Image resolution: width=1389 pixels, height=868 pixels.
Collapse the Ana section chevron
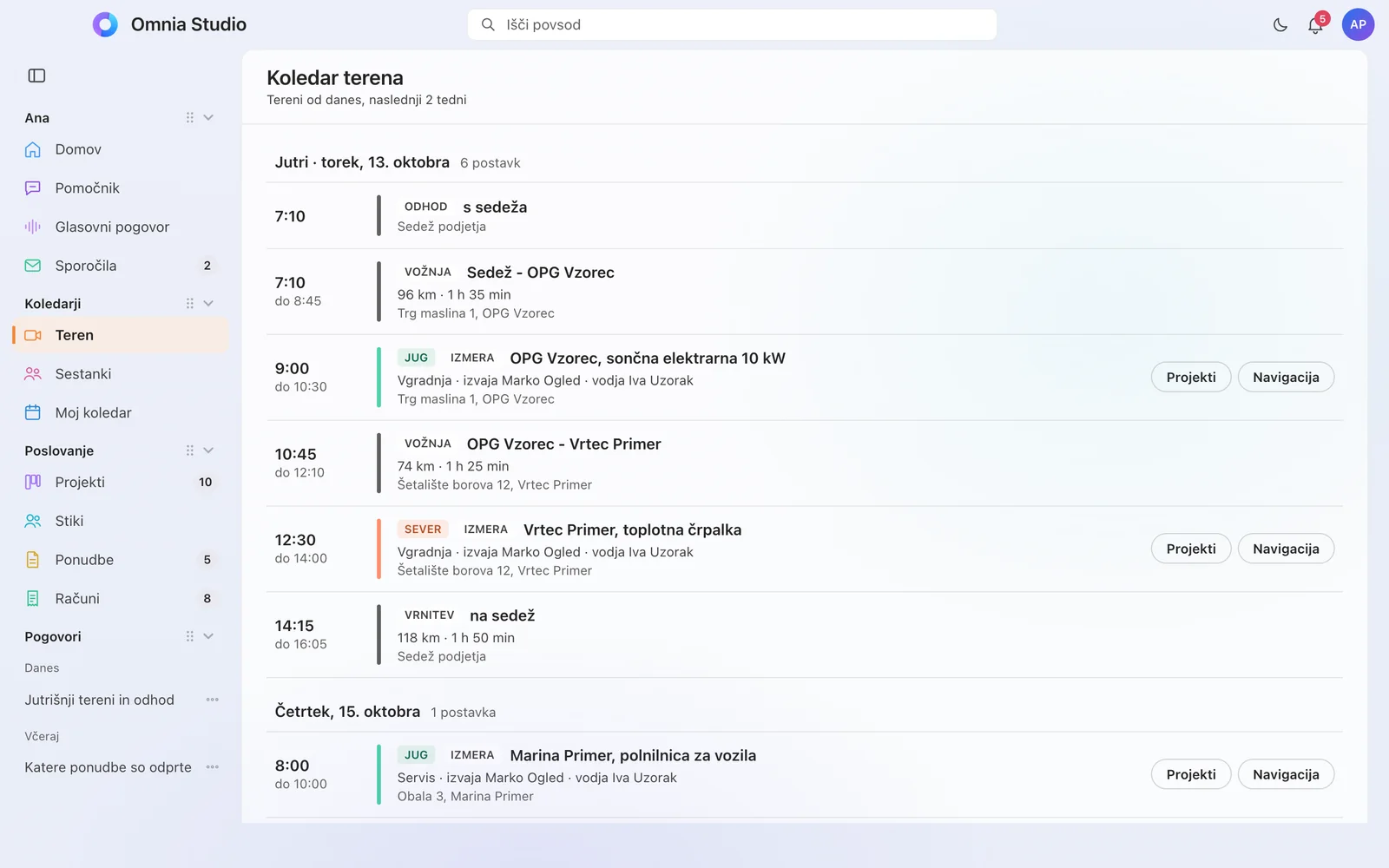(x=208, y=118)
